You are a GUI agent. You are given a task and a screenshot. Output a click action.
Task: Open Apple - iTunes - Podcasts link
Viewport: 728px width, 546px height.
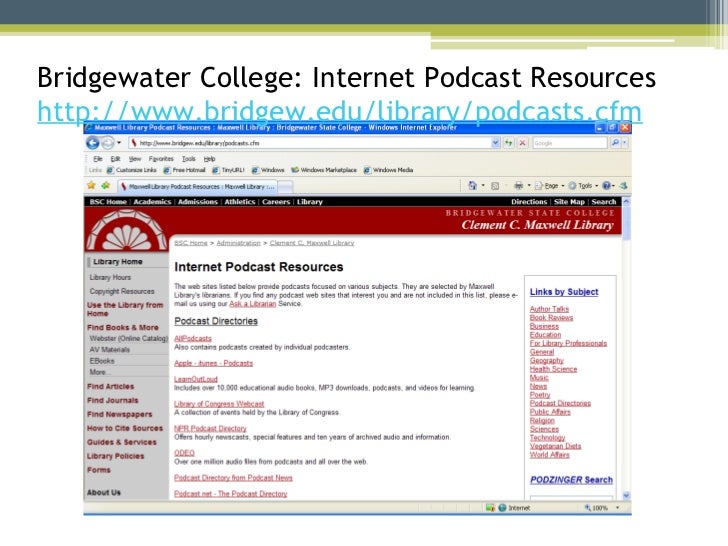pos(213,363)
